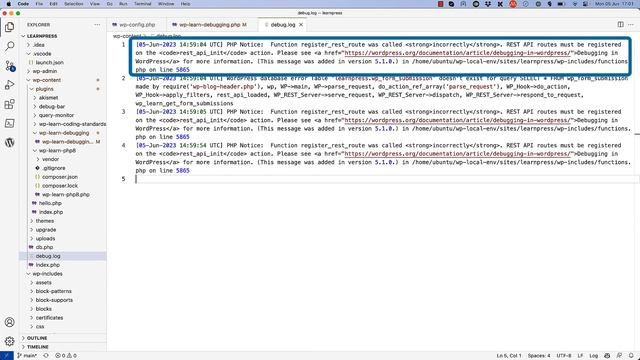
Task: Click the Dropbox icon in the menu bar
Action: [x=488, y=4]
